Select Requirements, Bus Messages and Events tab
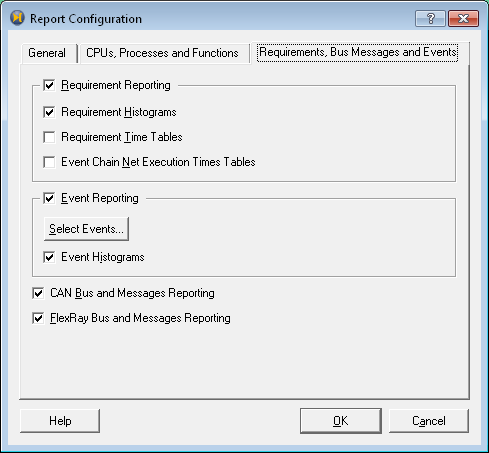 [x=358, y=52]
